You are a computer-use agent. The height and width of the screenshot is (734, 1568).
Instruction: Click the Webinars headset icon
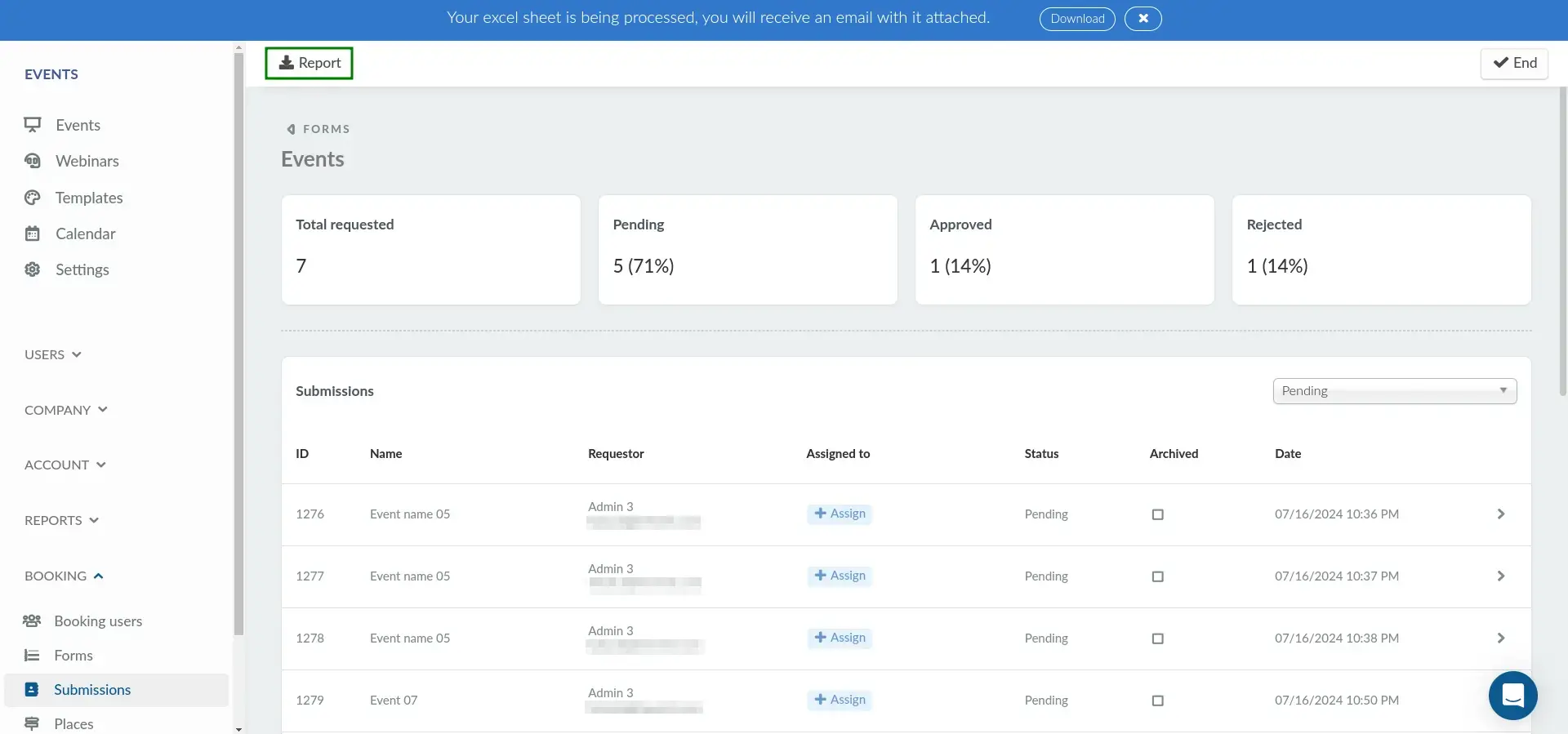[33, 161]
